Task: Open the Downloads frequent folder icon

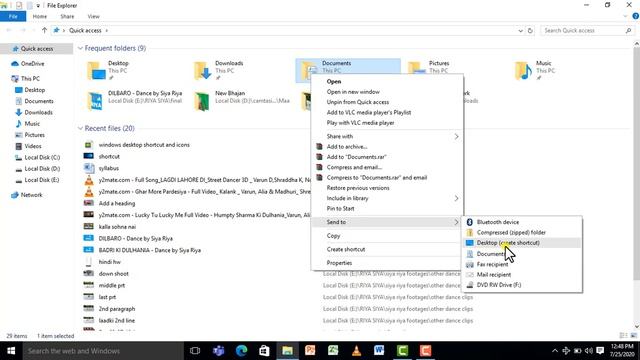Action: pyautogui.click(x=203, y=71)
